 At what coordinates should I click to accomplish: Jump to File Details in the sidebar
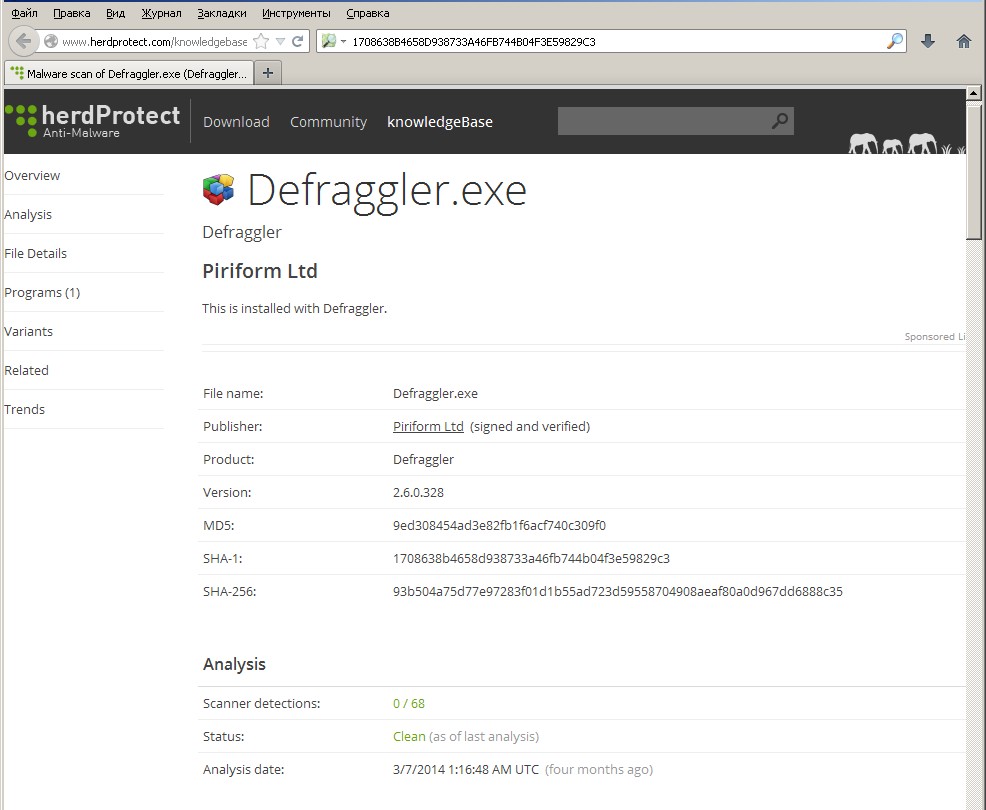pos(35,253)
